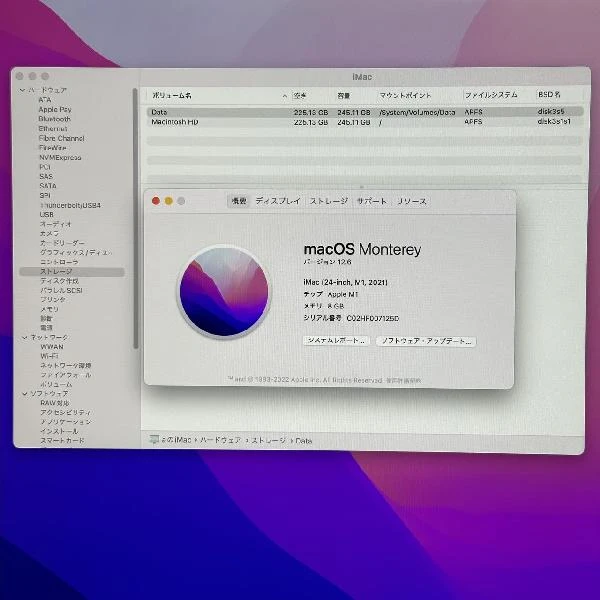Select USB in the sidebar
The width and height of the screenshot is (600, 600).
pos(47,215)
